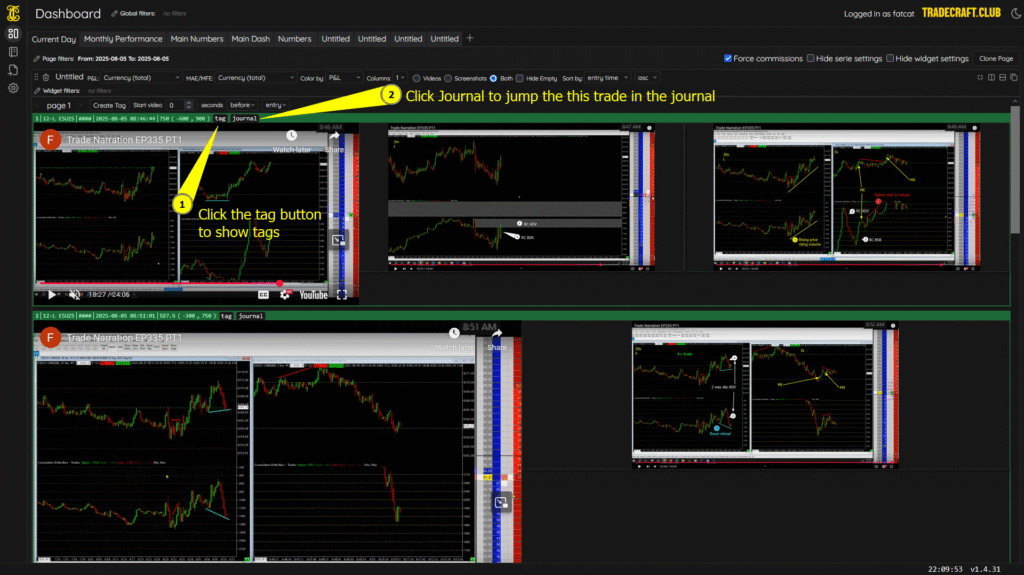Viewport: 1024px width, 575px height.
Task: Click the journal button on trade 1
Action: pyautogui.click(x=244, y=118)
